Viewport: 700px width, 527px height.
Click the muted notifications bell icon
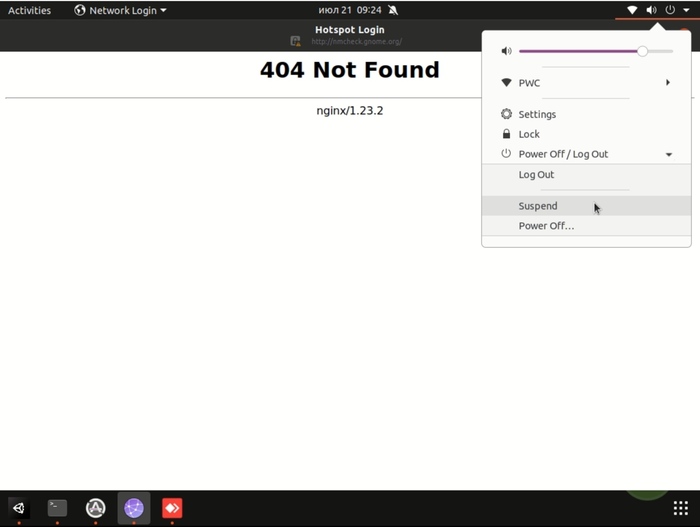pyautogui.click(x=393, y=10)
